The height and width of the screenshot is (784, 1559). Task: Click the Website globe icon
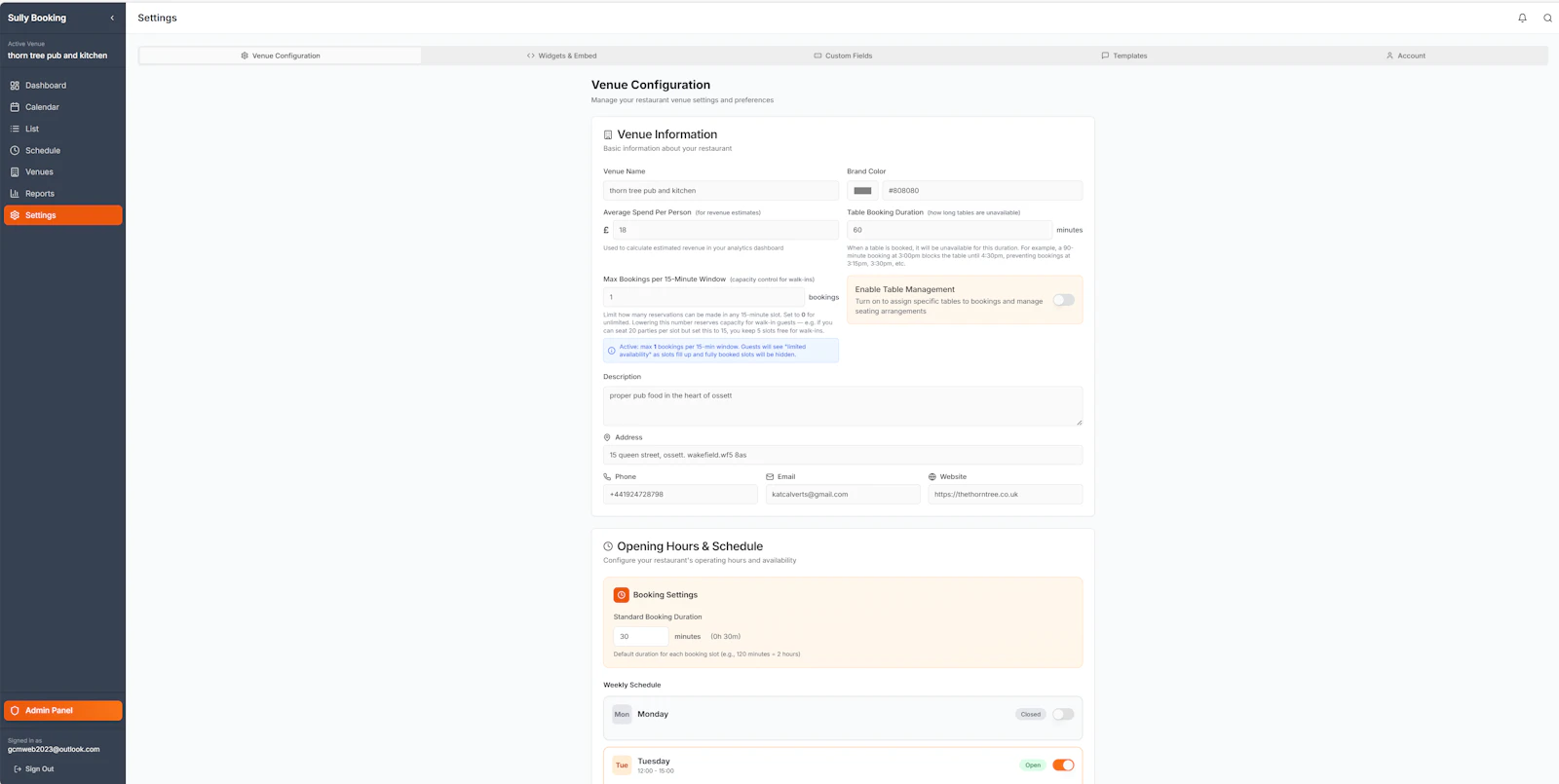(x=932, y=477)
